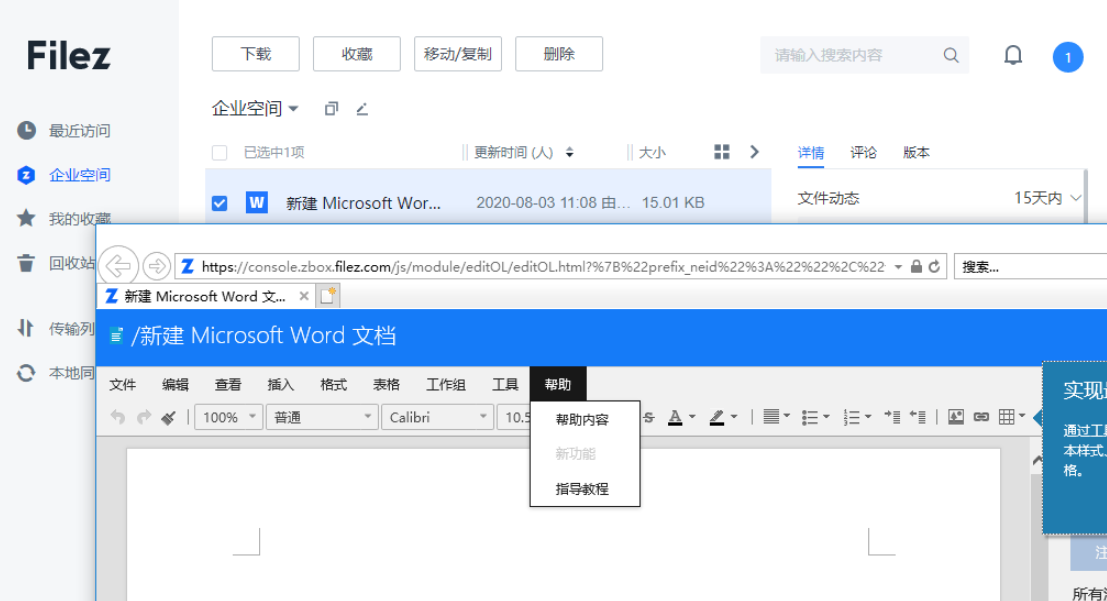Open the font color dropdown arrow

pyautogui.click(x=692, y=417)
